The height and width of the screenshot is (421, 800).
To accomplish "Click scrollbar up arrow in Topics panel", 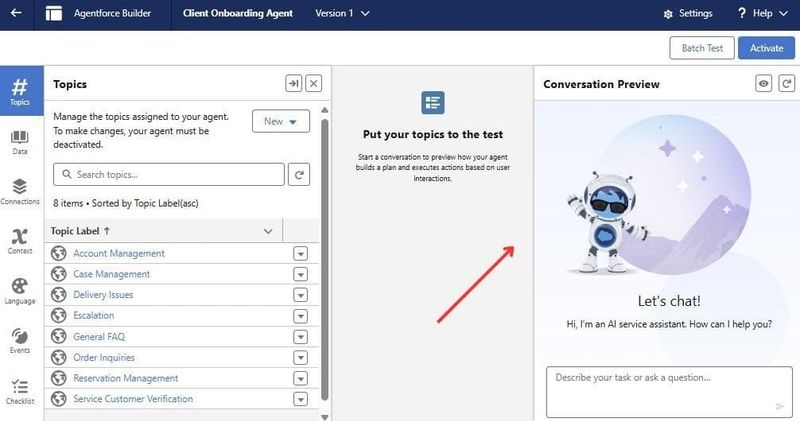I will coord(325,110).
